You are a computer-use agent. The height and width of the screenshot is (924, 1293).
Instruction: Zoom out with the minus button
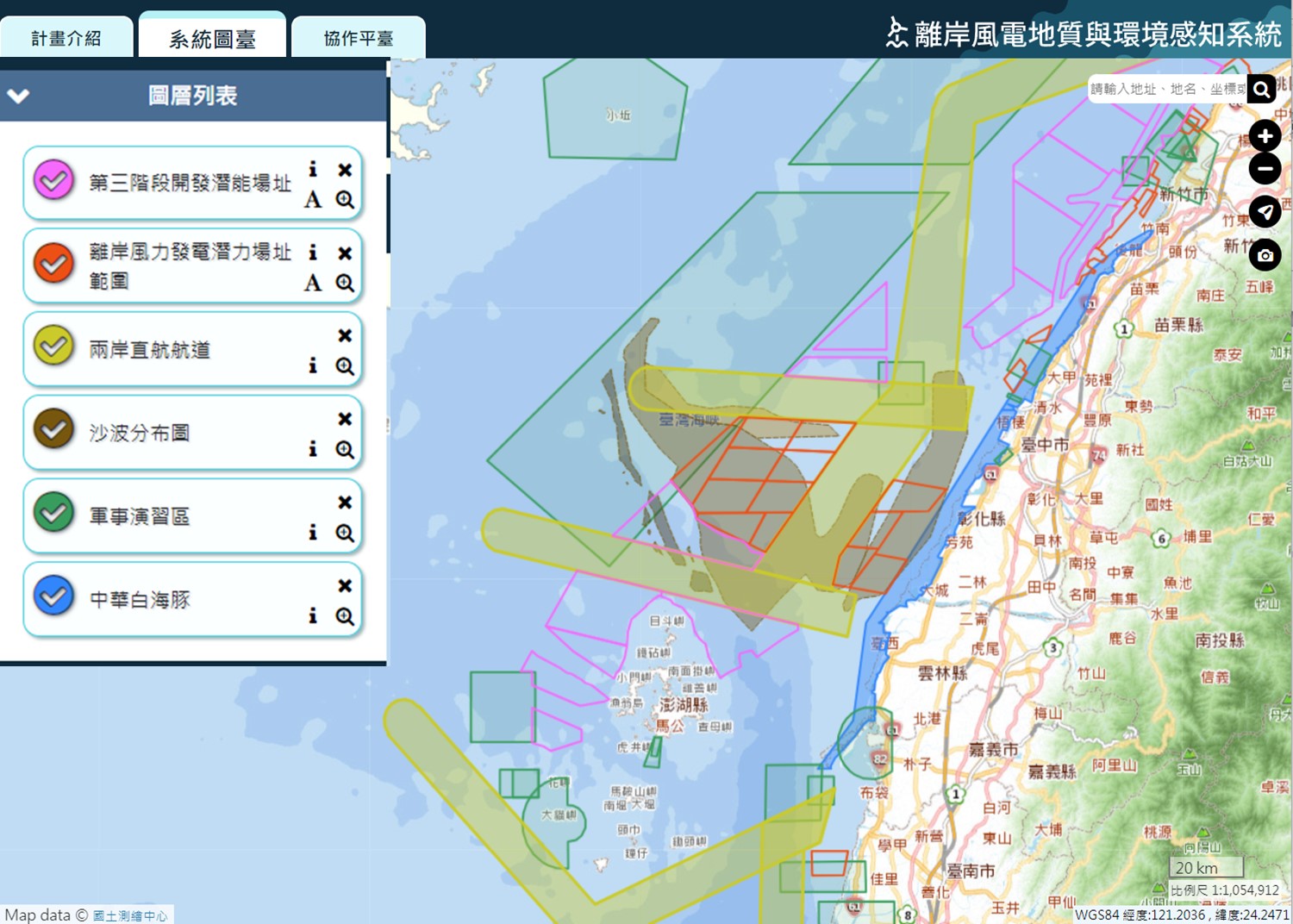(1265, 169)
